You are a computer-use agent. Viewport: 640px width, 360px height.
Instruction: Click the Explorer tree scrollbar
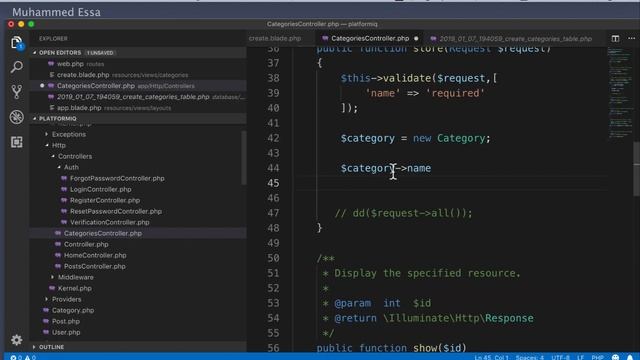(244, 158)
